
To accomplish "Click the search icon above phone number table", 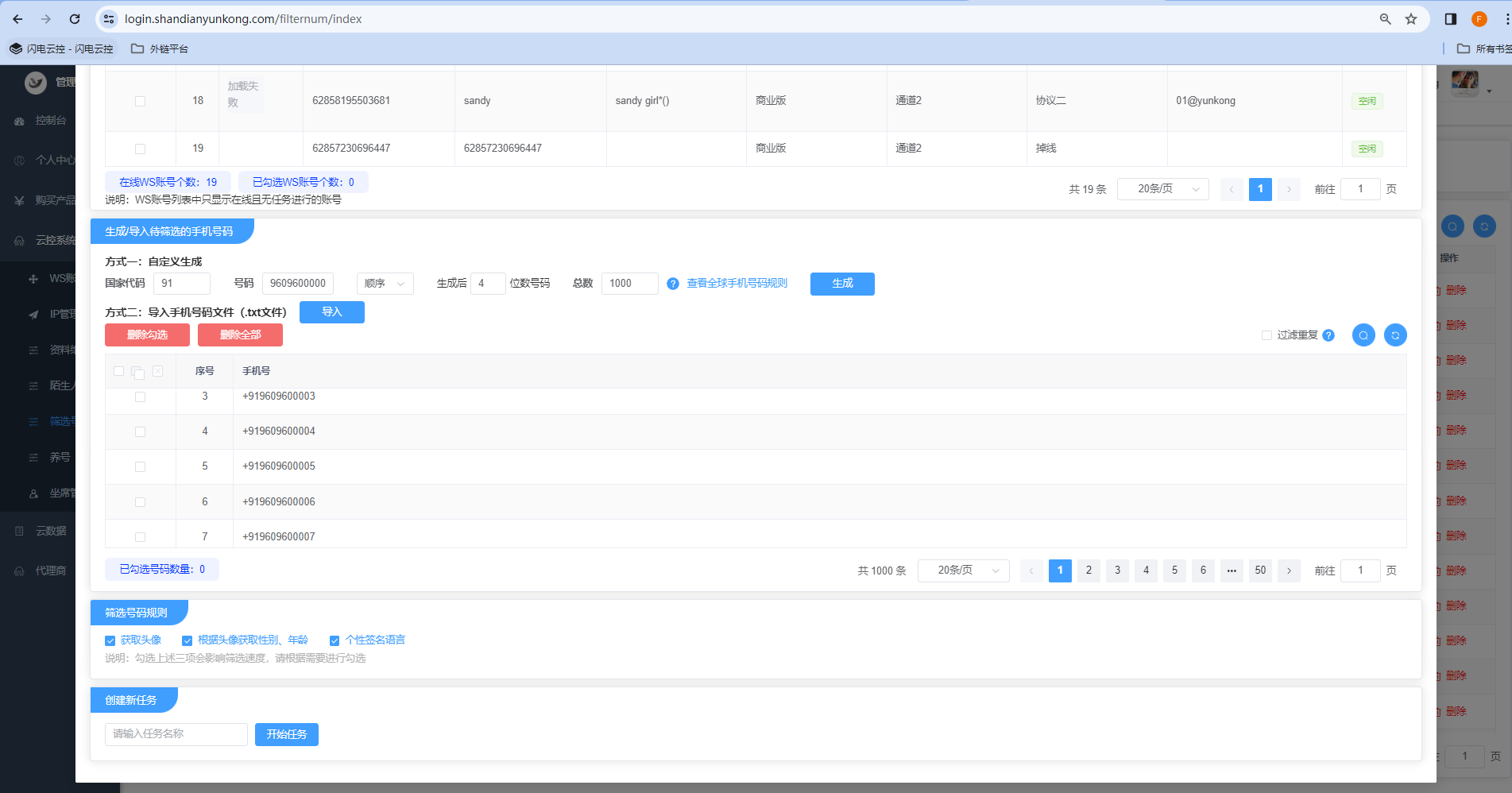I will [x=1363, y=335].
